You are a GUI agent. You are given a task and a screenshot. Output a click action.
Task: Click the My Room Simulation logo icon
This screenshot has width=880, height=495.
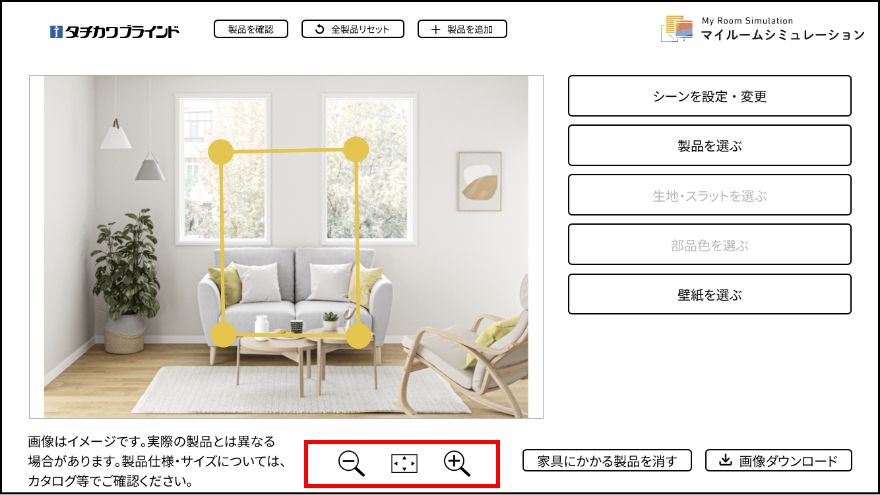click(x=677, y=29)
